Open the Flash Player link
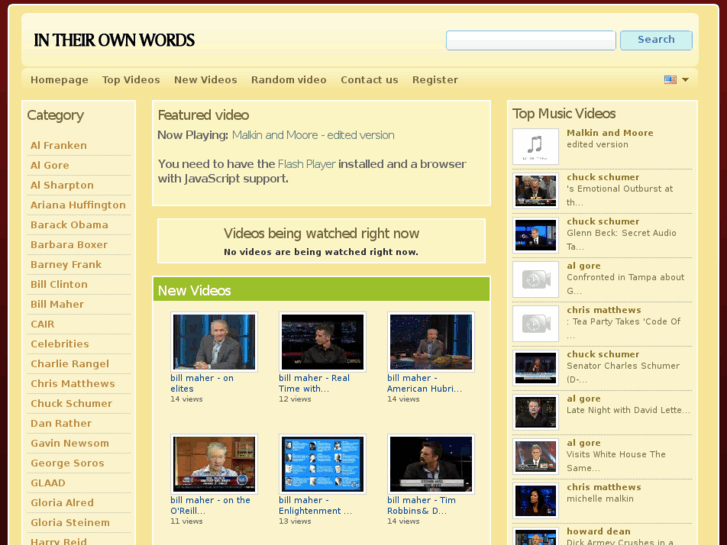Viewport: 727px width, 545px height. pyautogui.click(x=306, y=164)
